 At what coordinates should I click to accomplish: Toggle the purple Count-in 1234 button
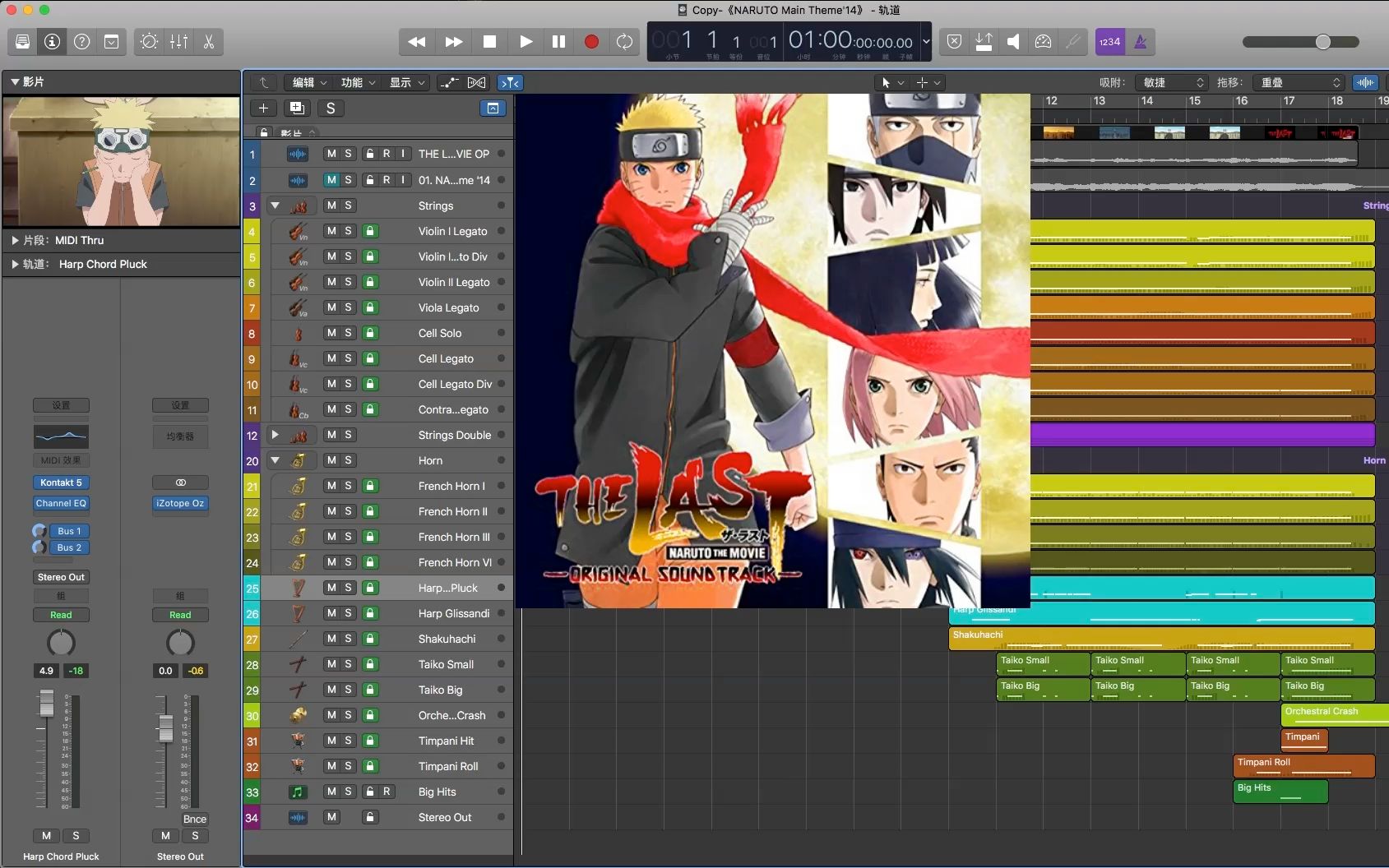(x=1110, y=42)
